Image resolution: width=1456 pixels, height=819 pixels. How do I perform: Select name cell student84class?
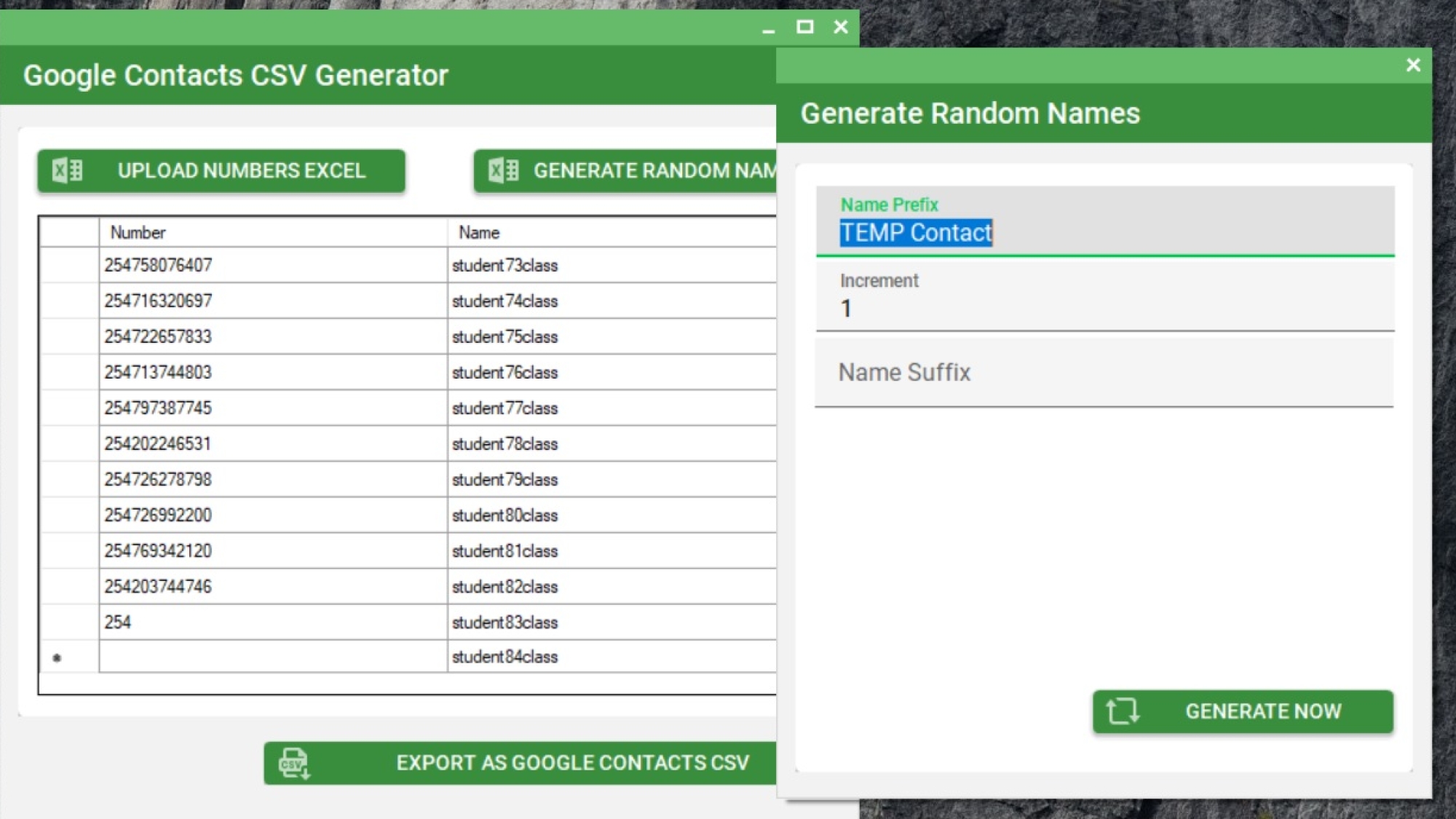(x=612, y=656)
